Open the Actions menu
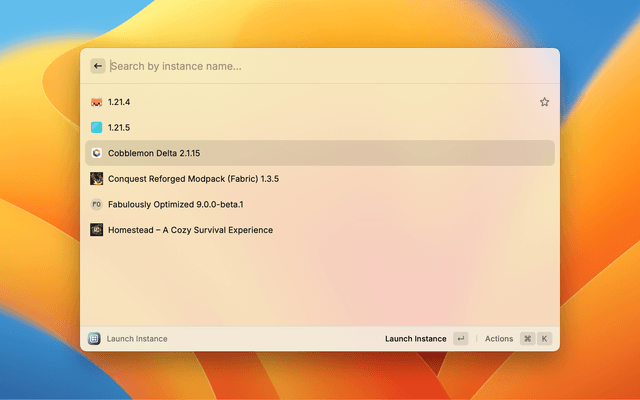 point(498,339)
